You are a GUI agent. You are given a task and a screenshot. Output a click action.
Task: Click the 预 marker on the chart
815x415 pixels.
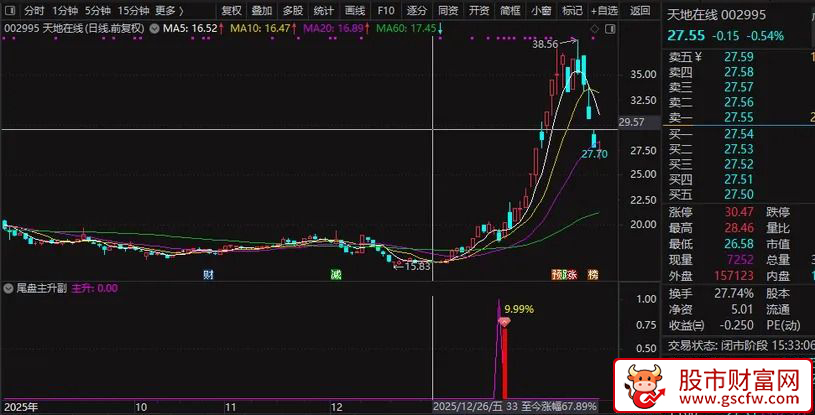click(x=557, y=275)
